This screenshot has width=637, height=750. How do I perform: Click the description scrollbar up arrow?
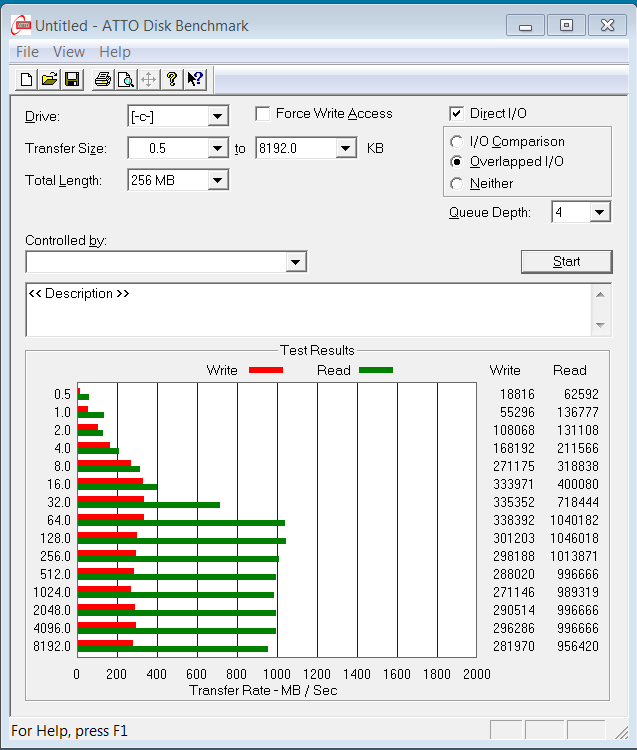(601, 295)
